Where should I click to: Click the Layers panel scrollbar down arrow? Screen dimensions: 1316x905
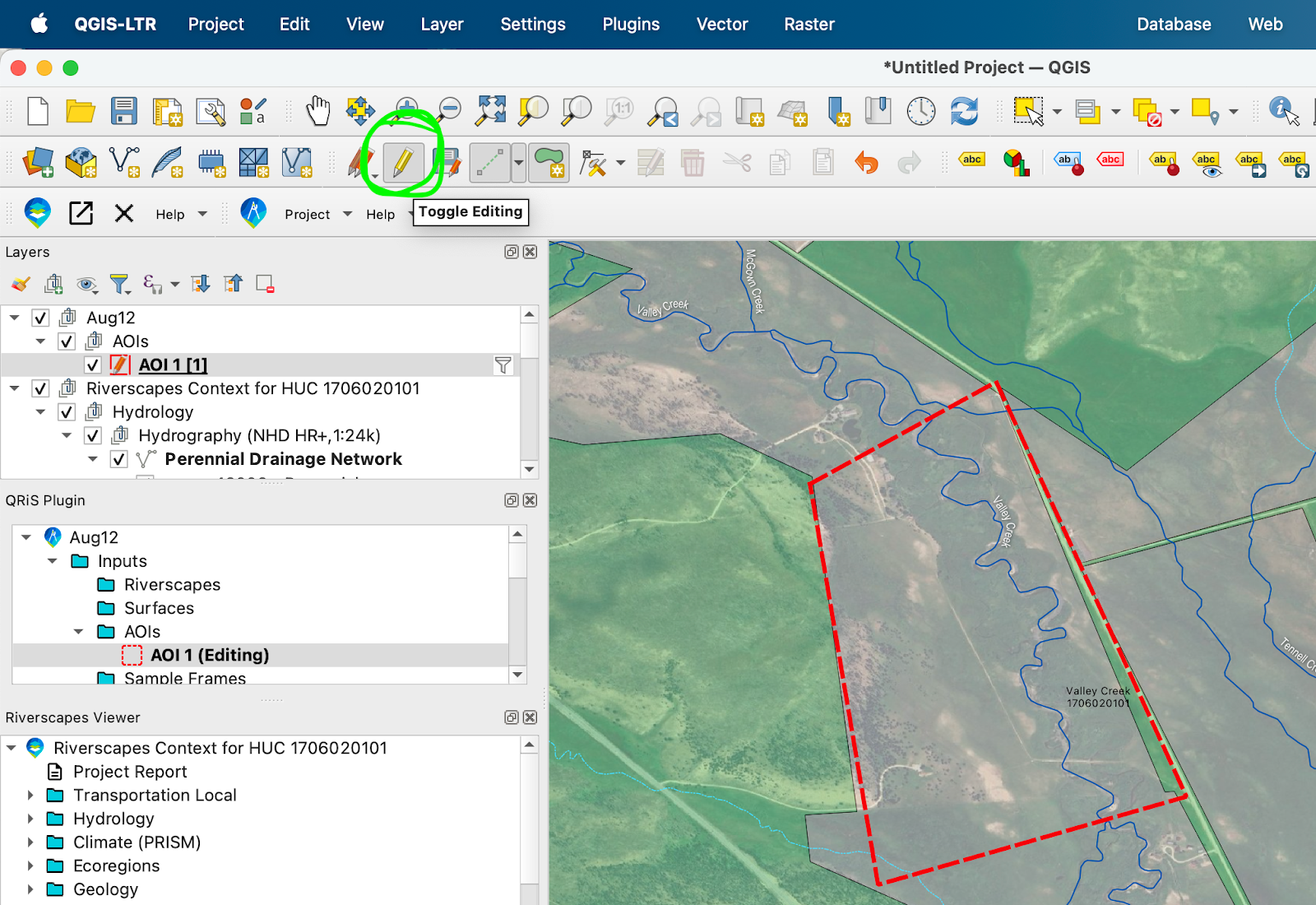click(530, 469)
